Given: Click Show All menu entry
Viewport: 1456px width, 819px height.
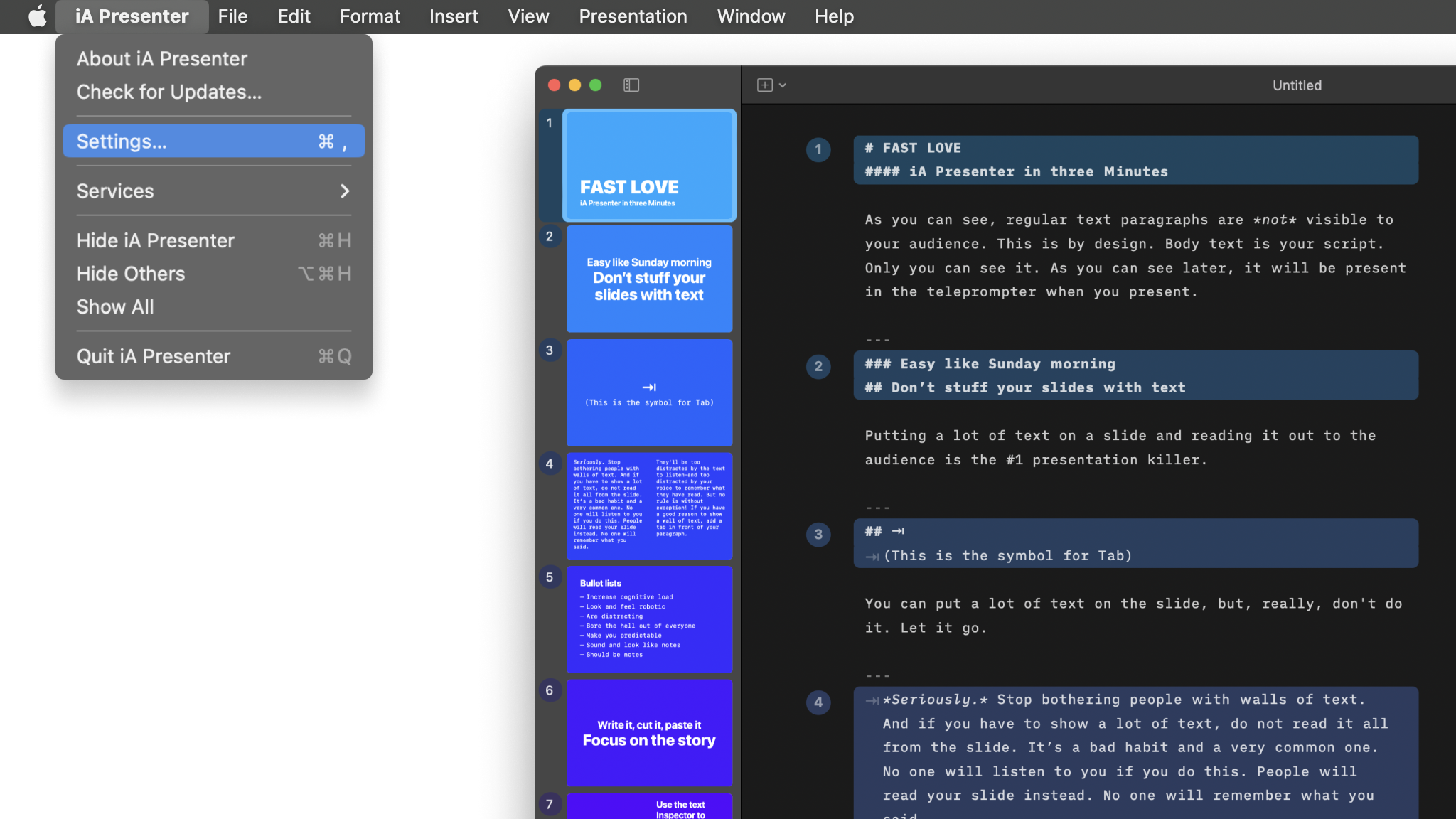Looking at the screenshot, I should 213,307.
